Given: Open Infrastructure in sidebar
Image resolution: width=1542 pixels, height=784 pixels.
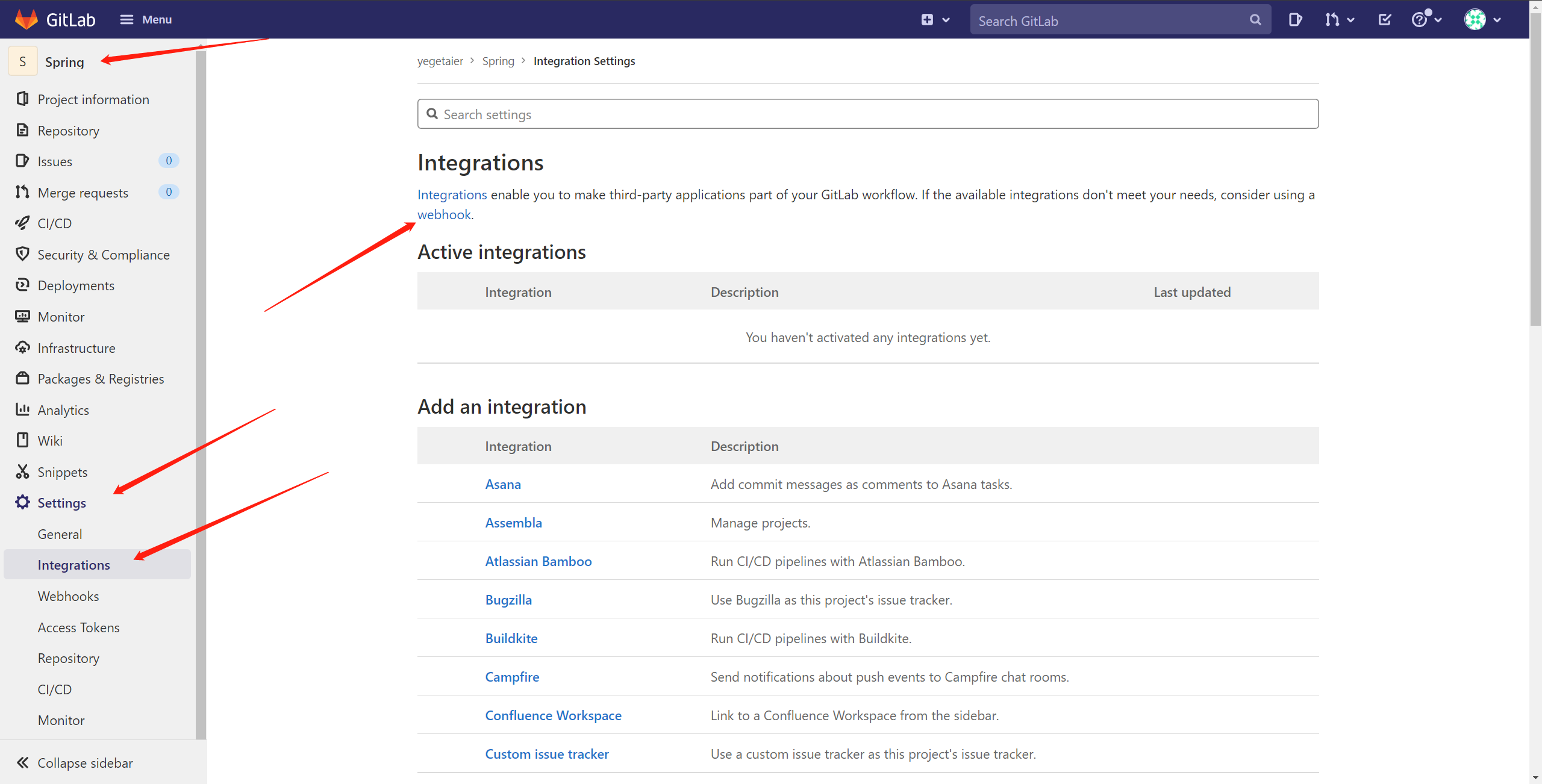Looking at the screenshot, I should 76,348.
